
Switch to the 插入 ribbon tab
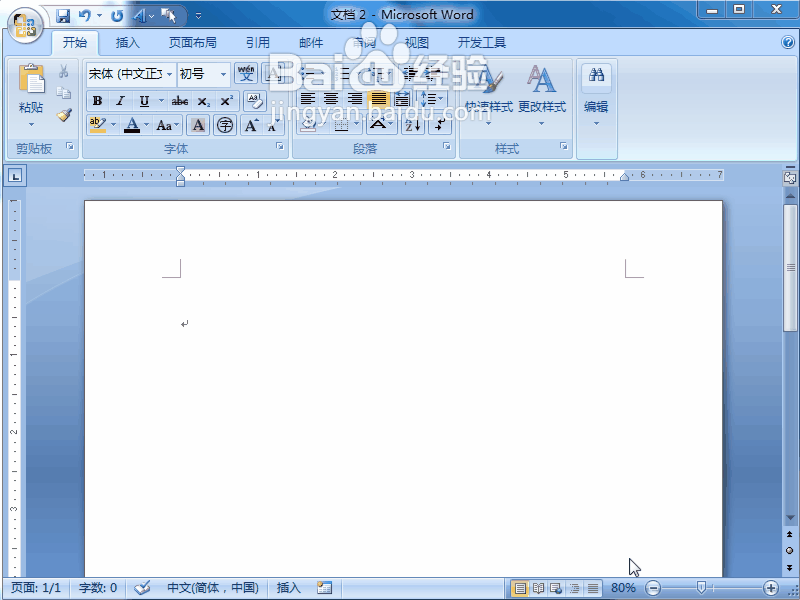point(128,42)
